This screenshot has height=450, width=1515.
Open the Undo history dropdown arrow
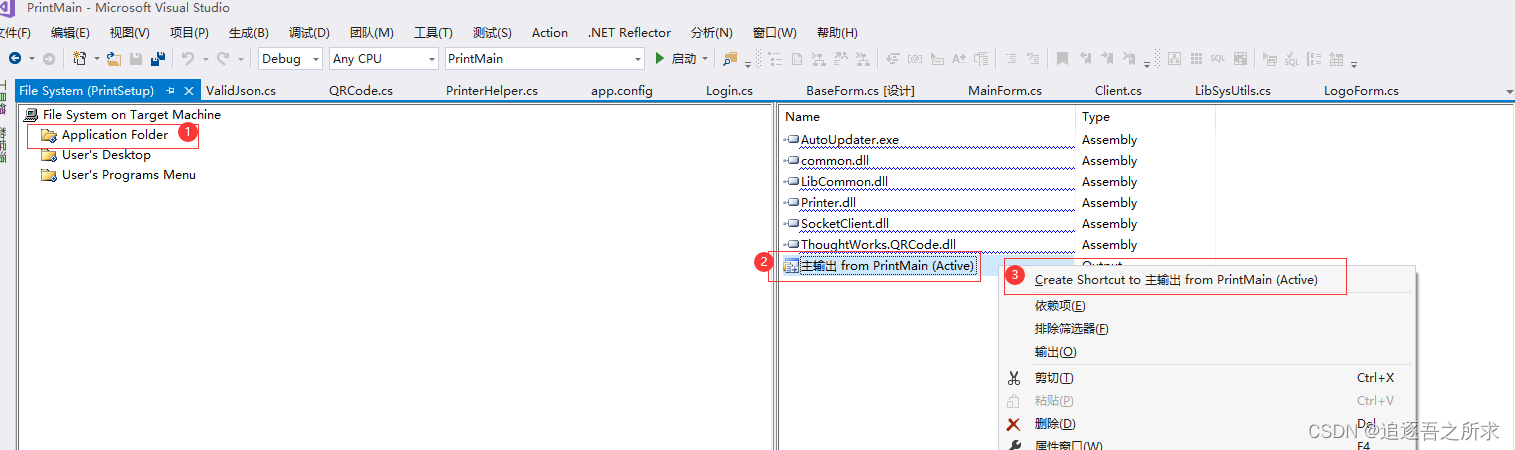point(205,59)
